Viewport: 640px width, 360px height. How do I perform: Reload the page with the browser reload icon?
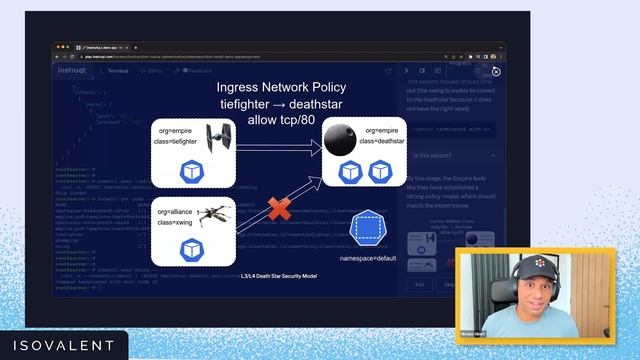(x=72, y=57)
